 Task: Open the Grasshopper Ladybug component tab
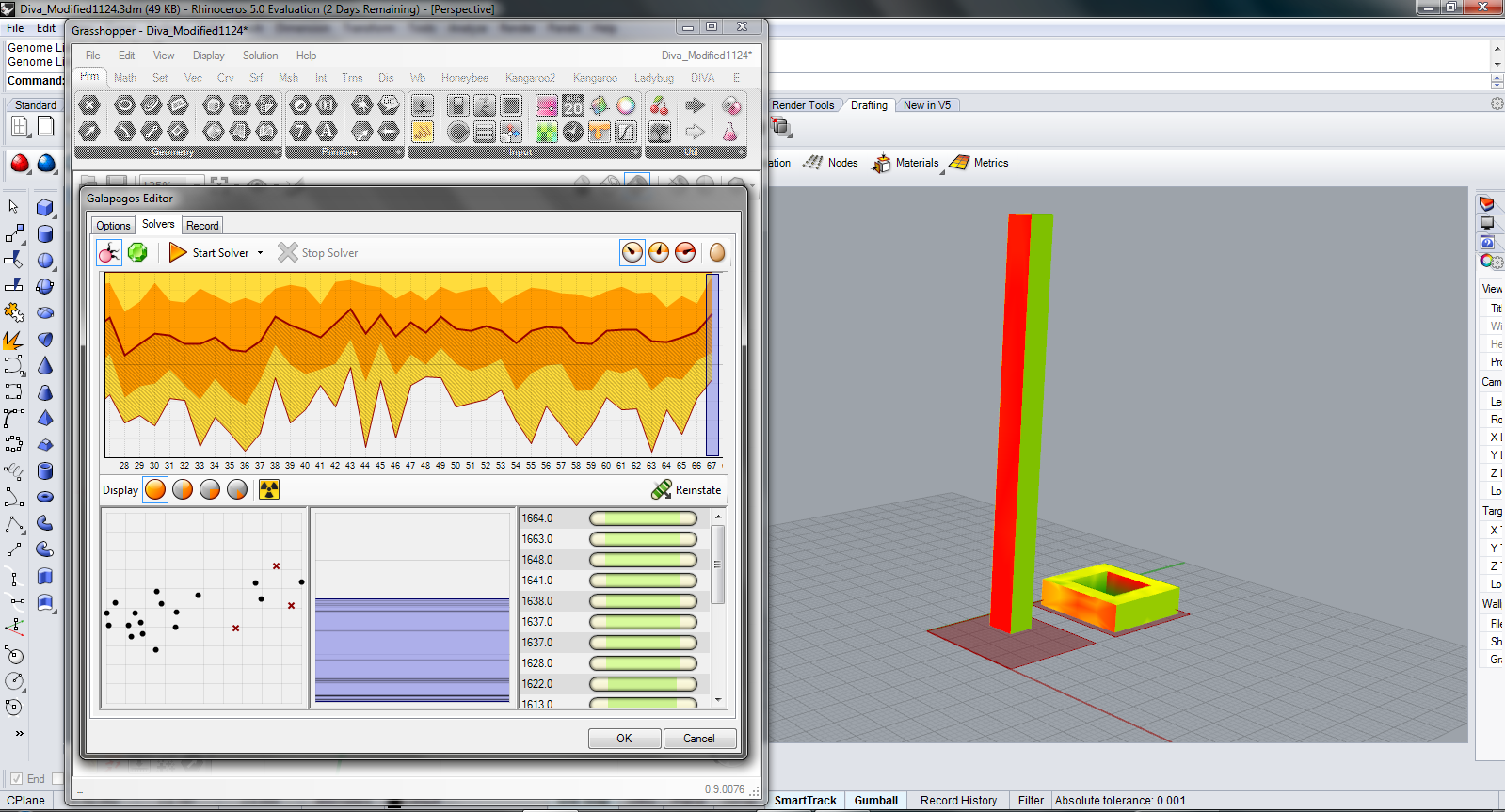coord(653,78)
